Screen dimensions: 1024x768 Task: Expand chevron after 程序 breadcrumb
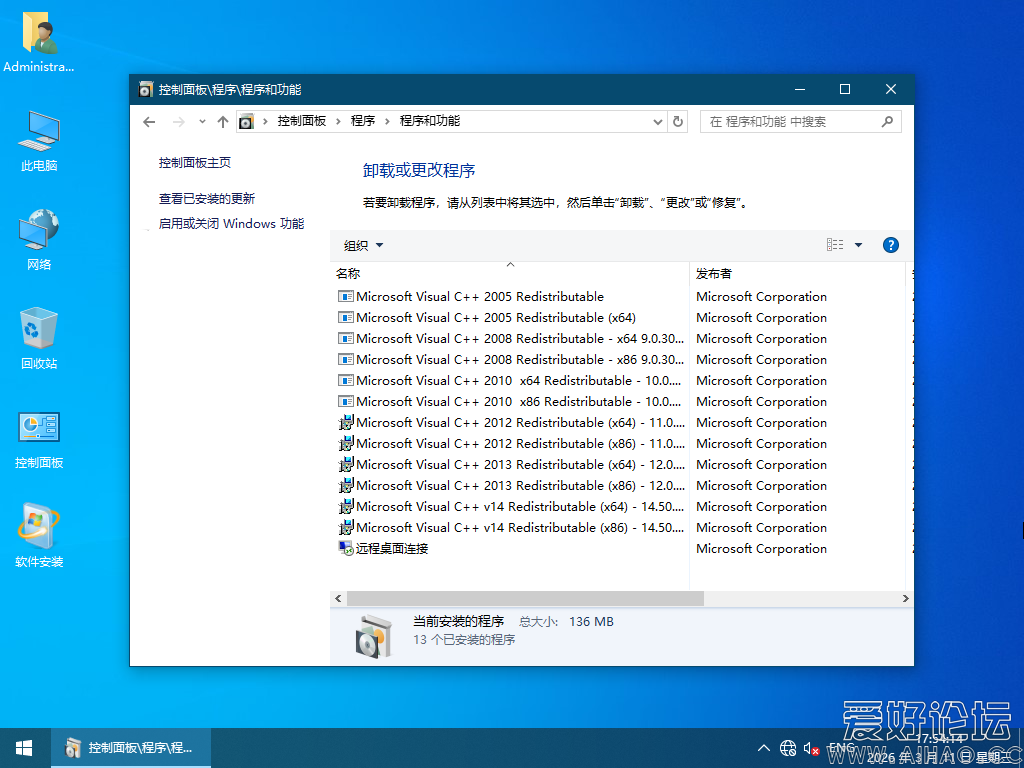(x=387, y=121)
